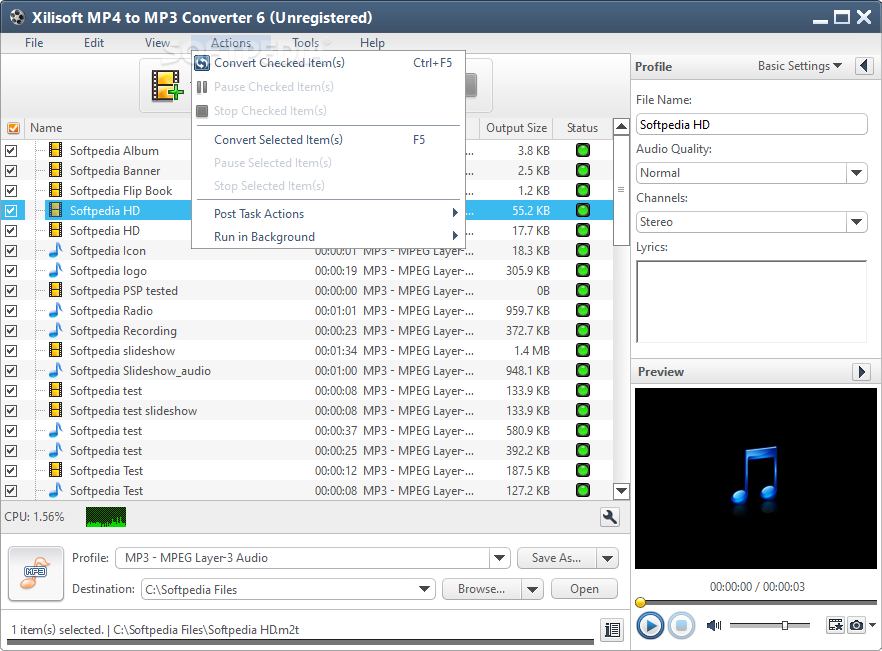Click the Status column header
882x651 pixels.
click(x=582, y=128)
